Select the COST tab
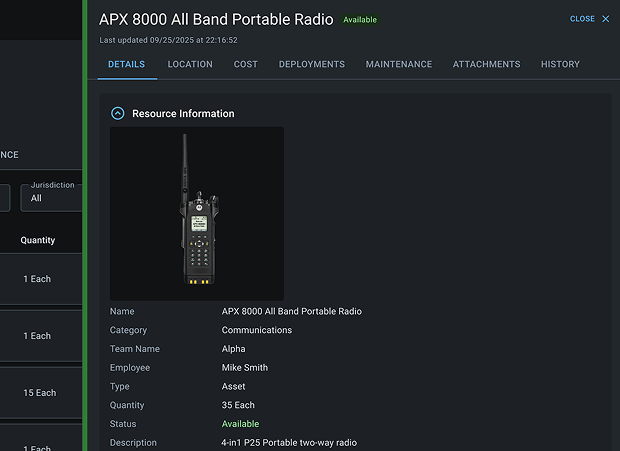The image size is (620, 451). 245,64
